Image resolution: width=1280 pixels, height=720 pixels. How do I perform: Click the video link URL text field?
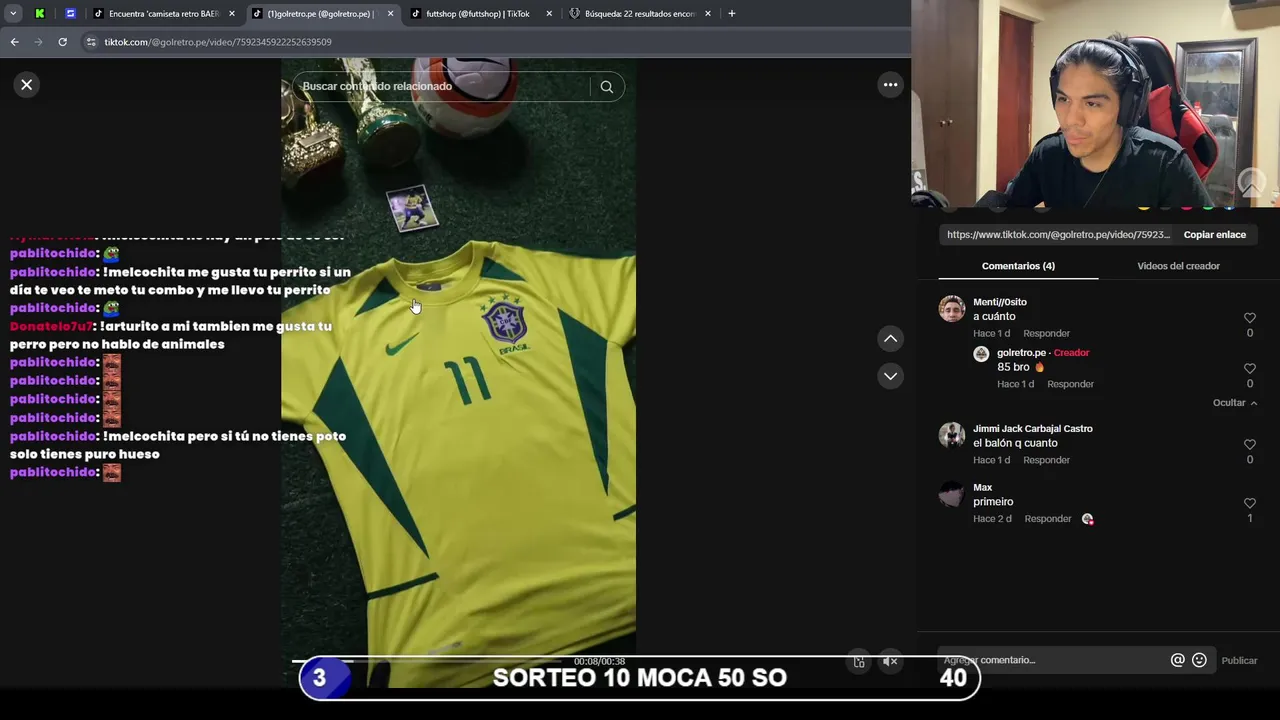1058,235
